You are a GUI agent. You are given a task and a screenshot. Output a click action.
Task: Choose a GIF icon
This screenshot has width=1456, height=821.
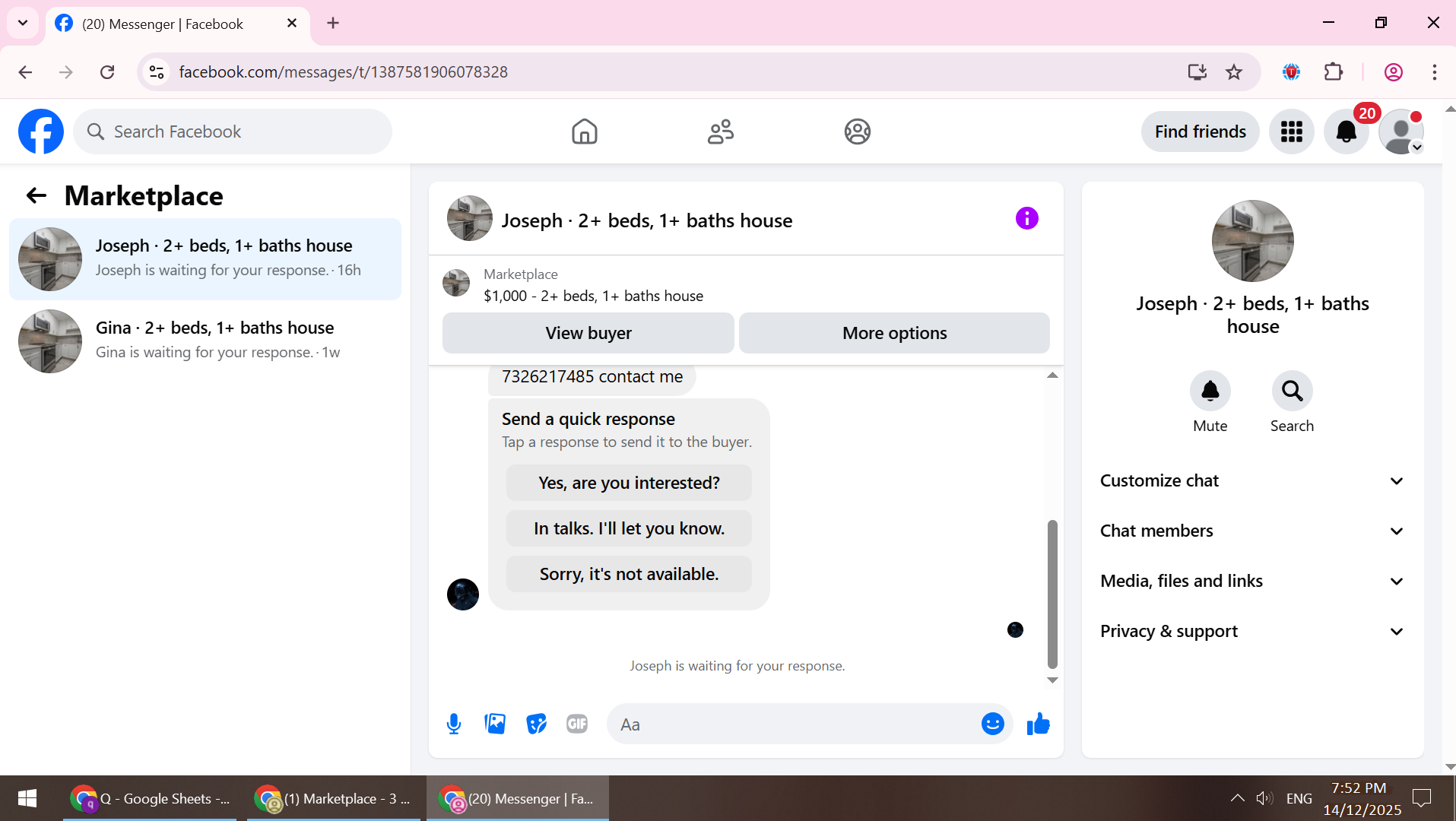[x=577, y=724]
